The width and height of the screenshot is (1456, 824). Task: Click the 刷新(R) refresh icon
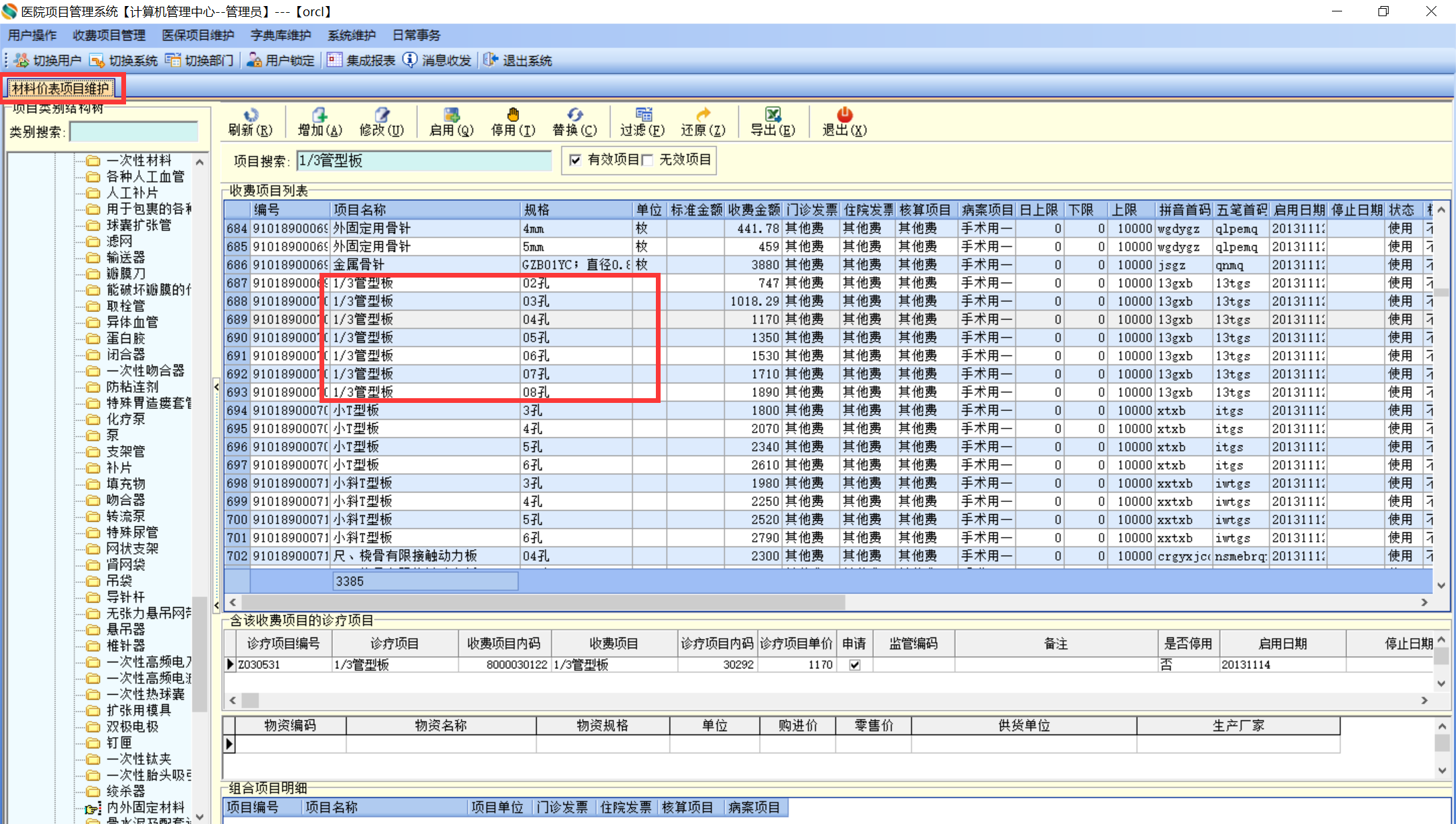click(250, 115)
